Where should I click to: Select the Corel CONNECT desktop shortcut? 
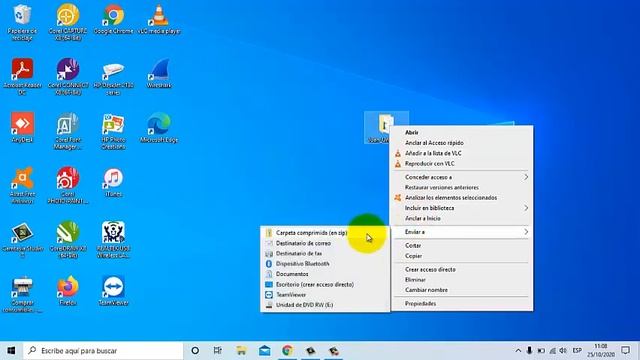[68, 77]
